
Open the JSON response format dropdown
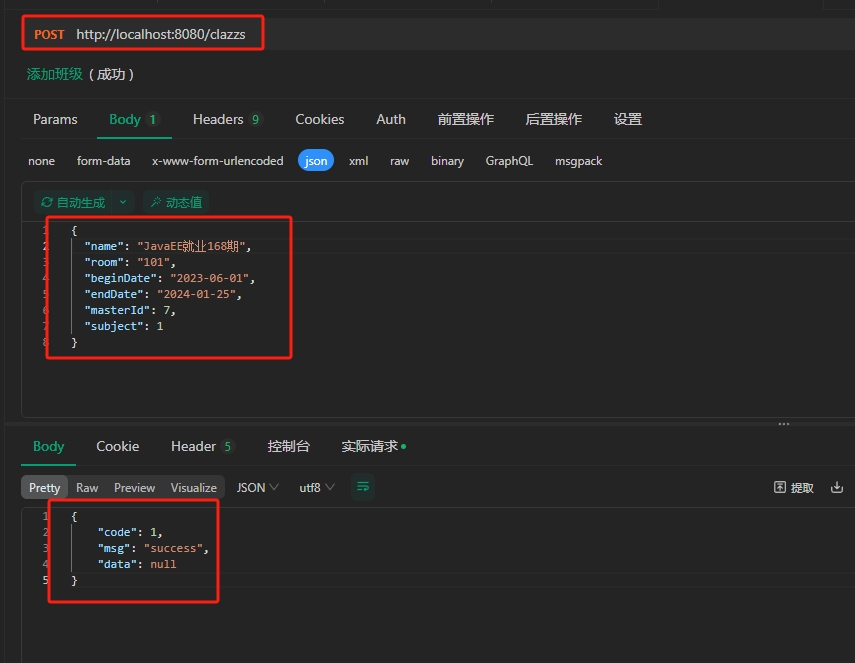point(257,487)
